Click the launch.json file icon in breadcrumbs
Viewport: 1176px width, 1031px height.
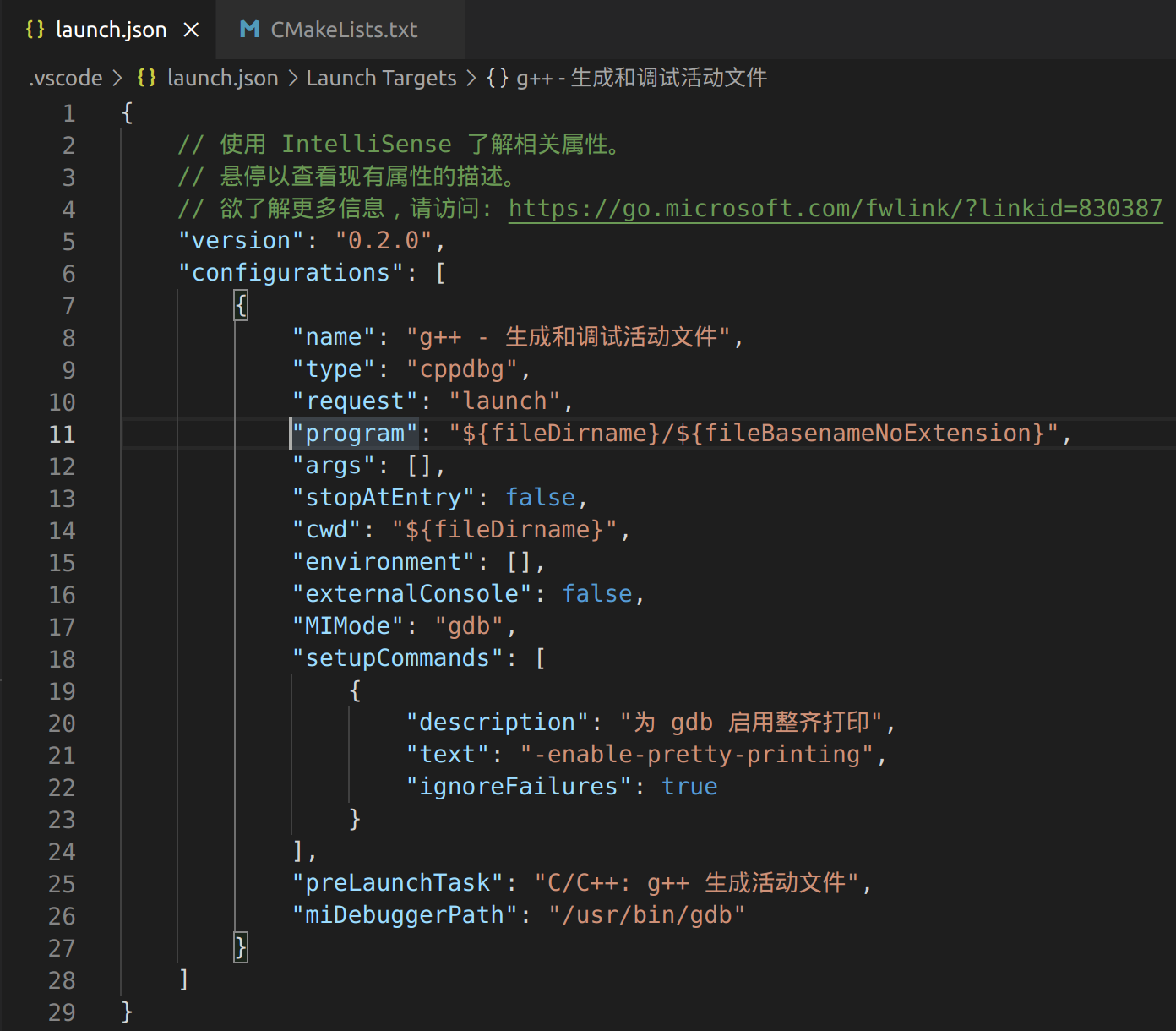tap(145, 77)
